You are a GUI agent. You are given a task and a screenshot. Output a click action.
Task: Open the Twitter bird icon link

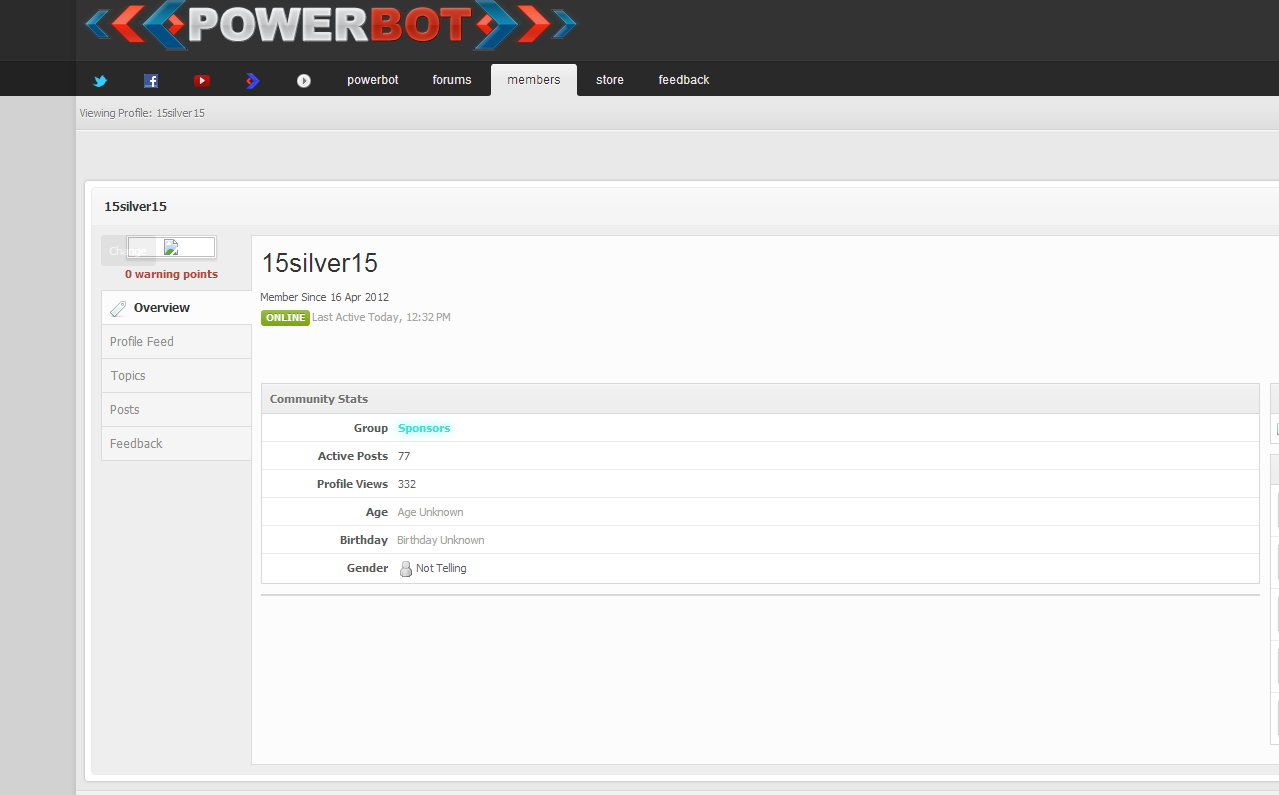coord(100,81)
